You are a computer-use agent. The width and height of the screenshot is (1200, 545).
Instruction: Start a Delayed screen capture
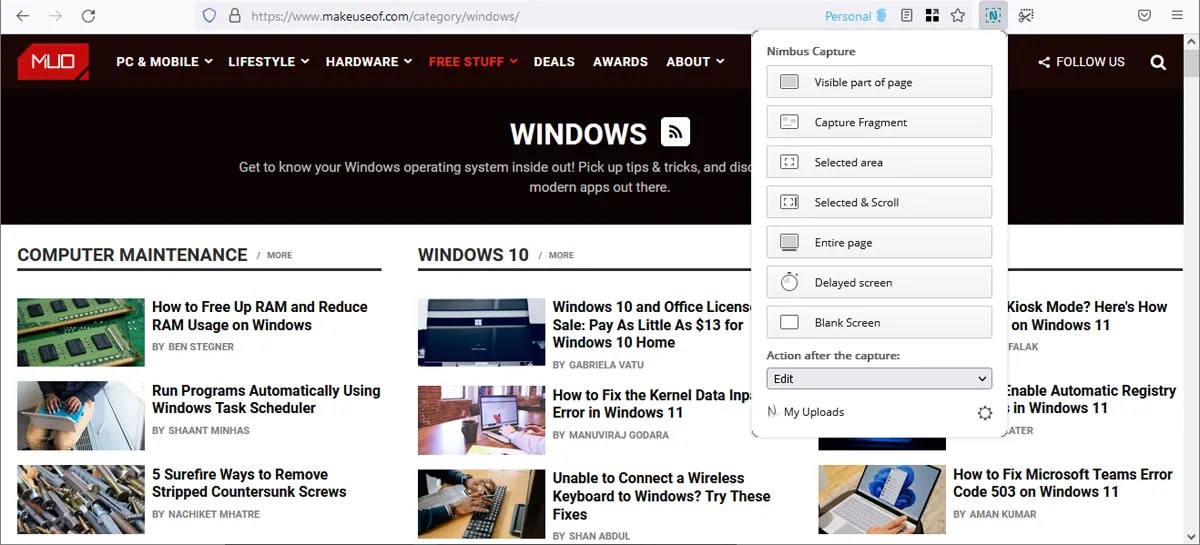pos(879,282)
